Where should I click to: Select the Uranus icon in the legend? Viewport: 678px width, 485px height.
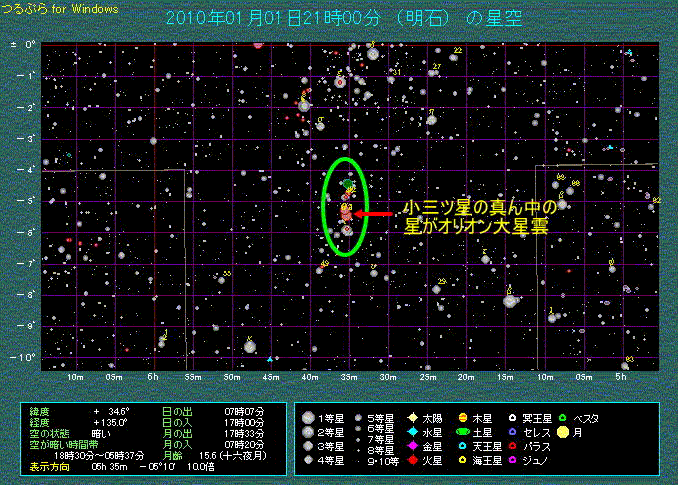pos(462,446)
